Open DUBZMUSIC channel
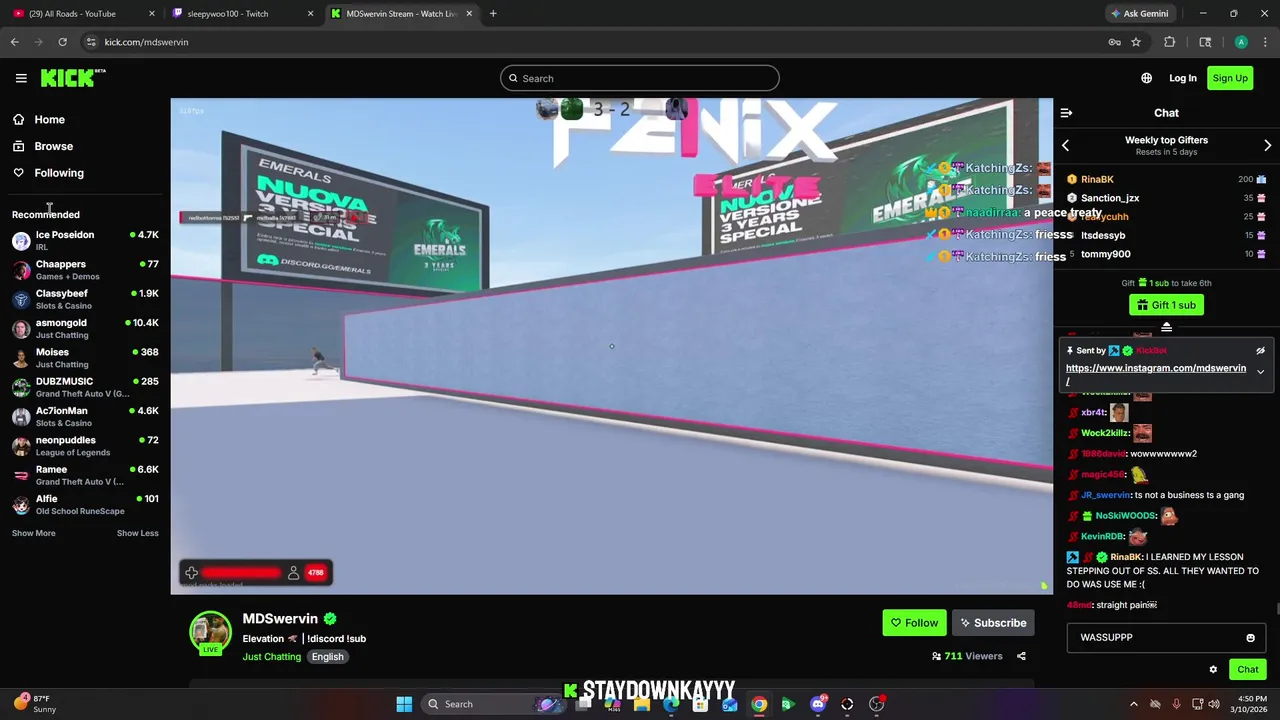 85,387
